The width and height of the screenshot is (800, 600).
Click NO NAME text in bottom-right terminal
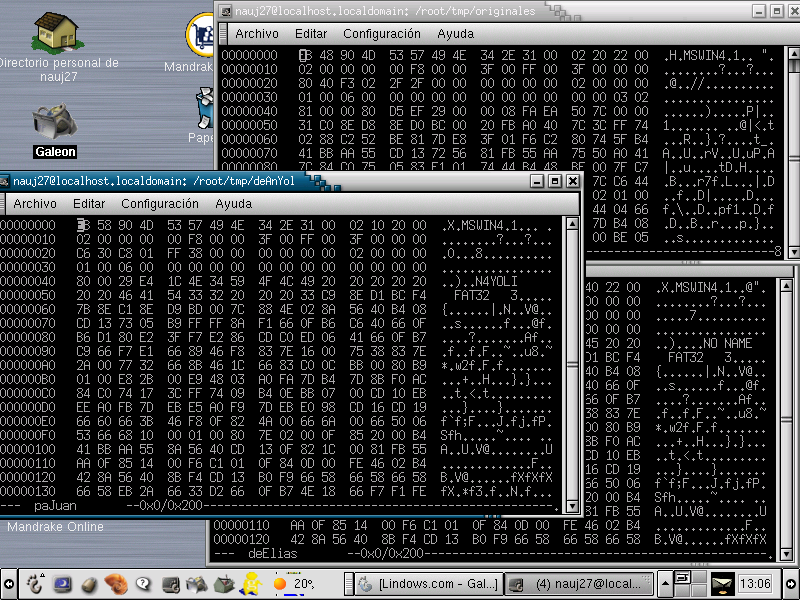727,343
